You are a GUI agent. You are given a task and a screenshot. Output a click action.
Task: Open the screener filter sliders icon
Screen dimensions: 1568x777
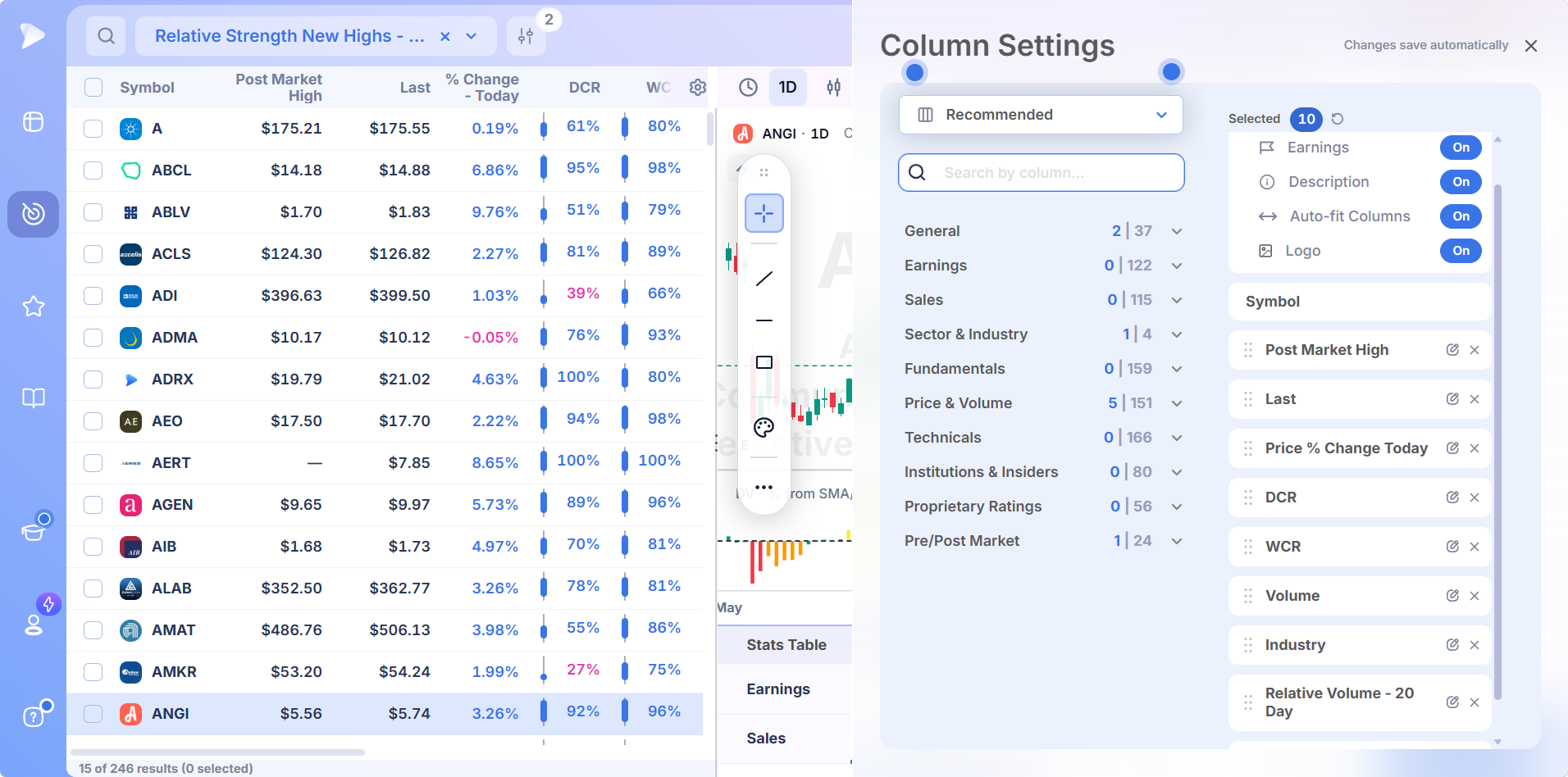(x=526, y=36)
